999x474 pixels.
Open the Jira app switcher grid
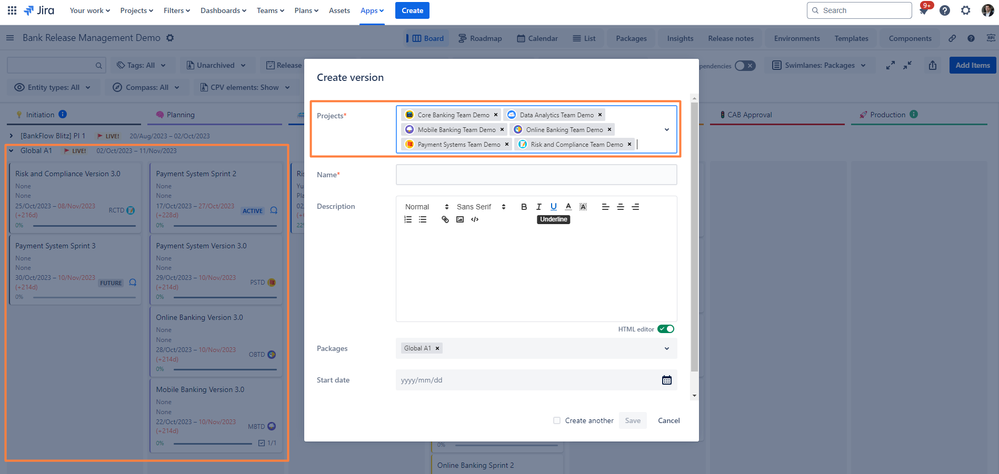[12, 10]
